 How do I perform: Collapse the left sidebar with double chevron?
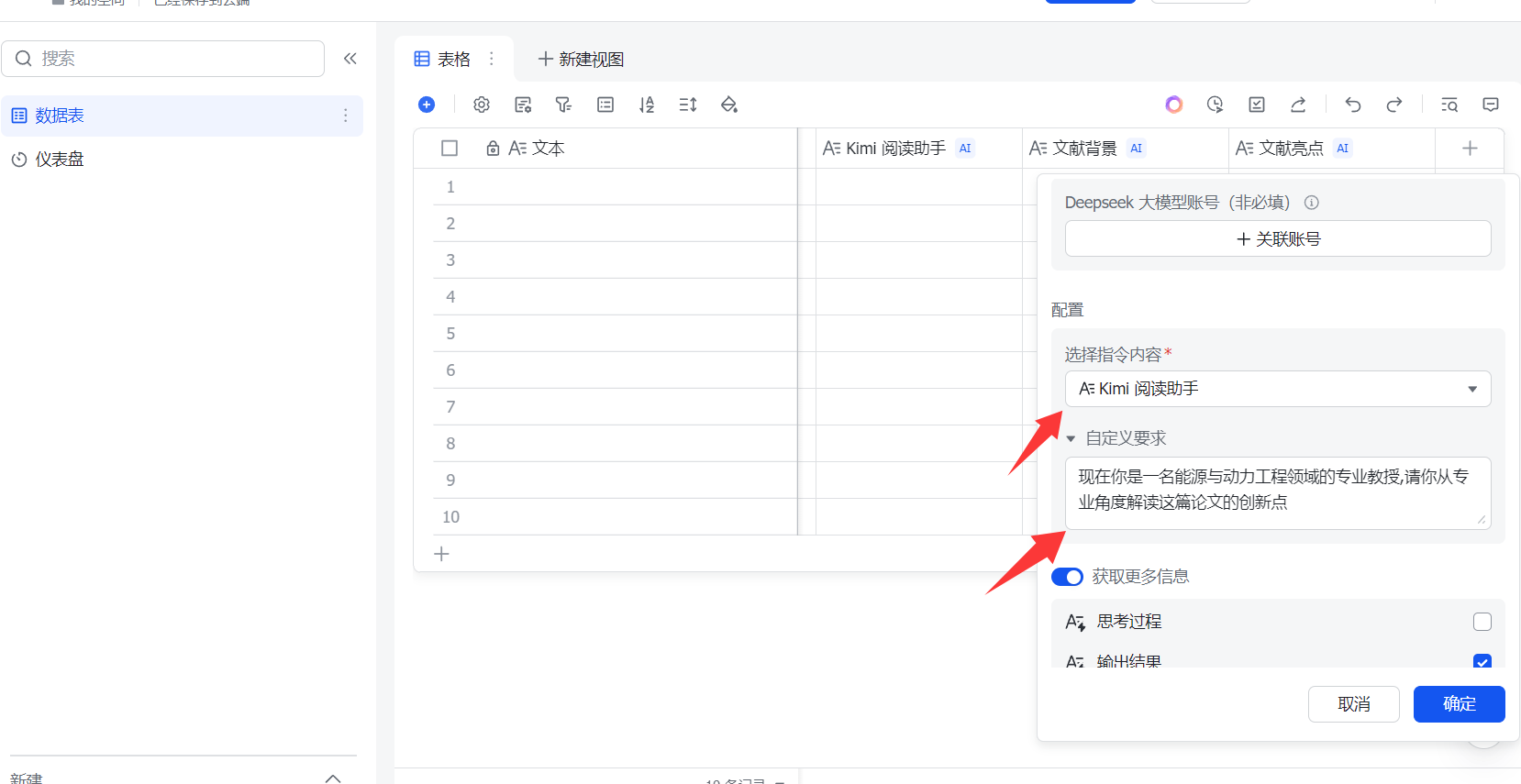(350, 59)
